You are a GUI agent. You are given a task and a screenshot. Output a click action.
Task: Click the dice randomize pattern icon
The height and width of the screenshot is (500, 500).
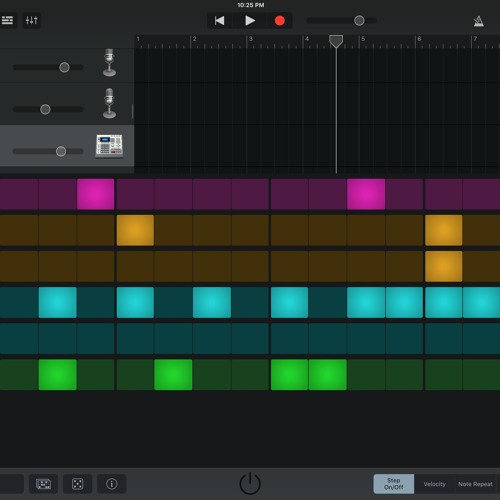77,484
